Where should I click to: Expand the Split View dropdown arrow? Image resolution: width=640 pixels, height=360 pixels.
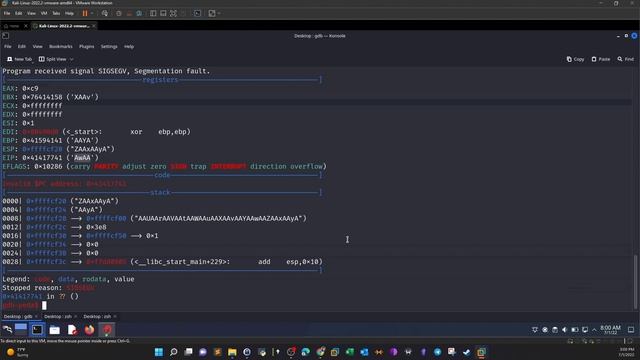tap(71, 59)
